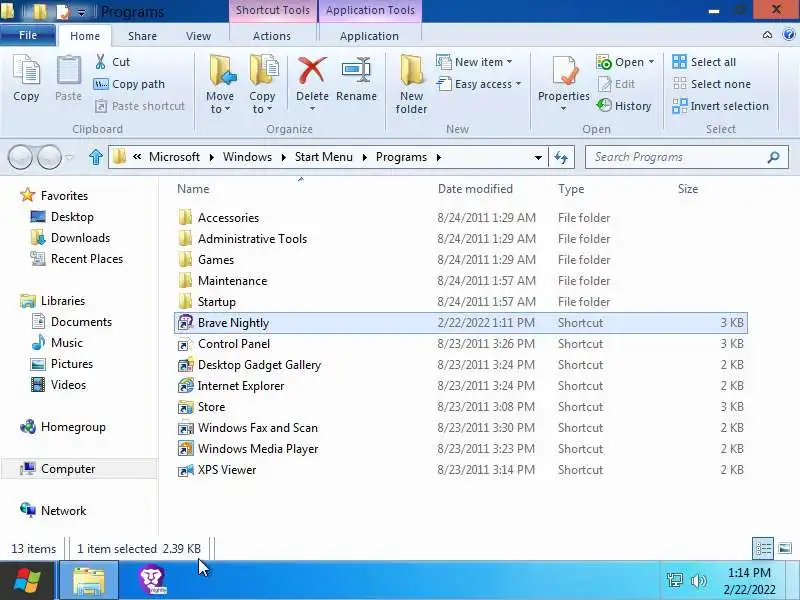
Task: Click the network tray icon
Action: coord(674,580)
